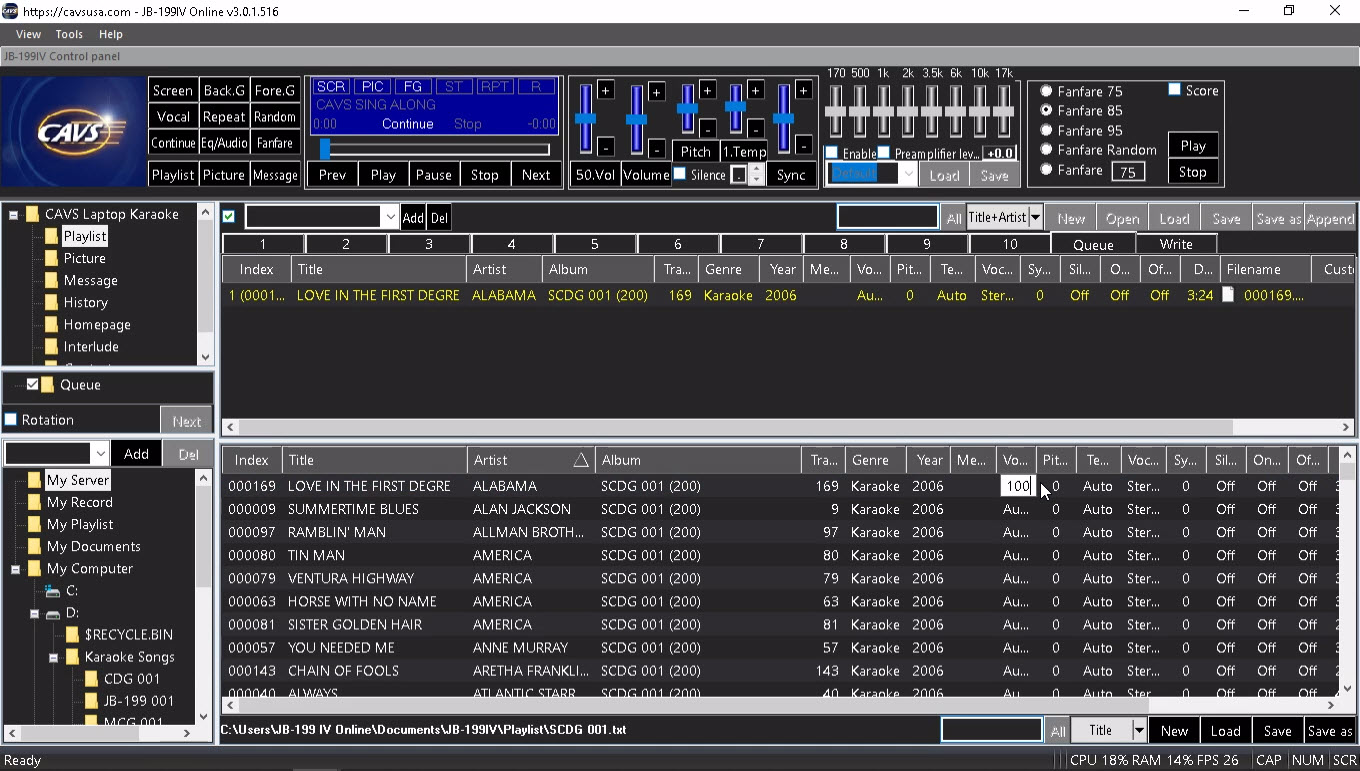This screenshot has width=1360, height=771.
Task: Click the 1k equalizer band slider
Action: click(883, 110)
